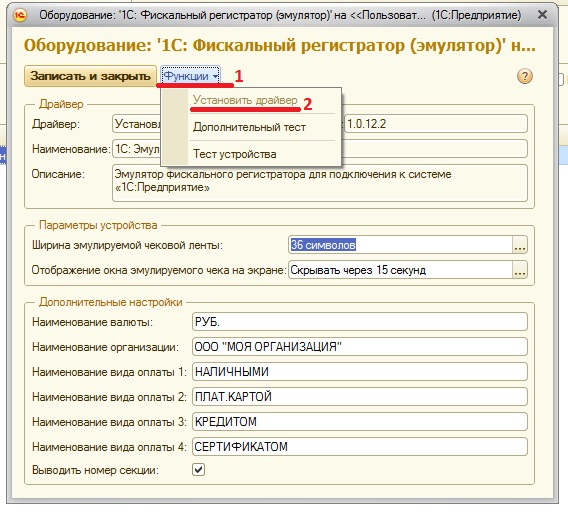Click the 'Драйвер:' status field
568x512 pixels.
click(x=137, y=124)
